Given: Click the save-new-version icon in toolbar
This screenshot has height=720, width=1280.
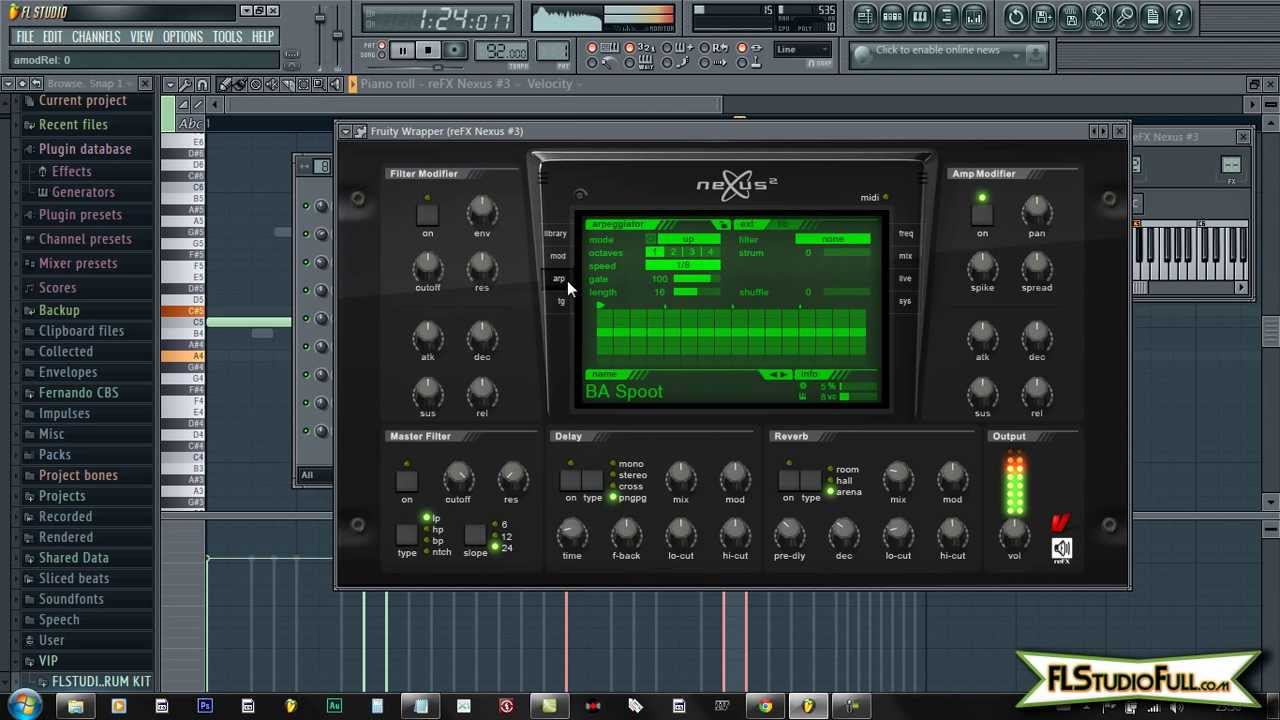Looking at the screenshot, I should [1043, 17].
